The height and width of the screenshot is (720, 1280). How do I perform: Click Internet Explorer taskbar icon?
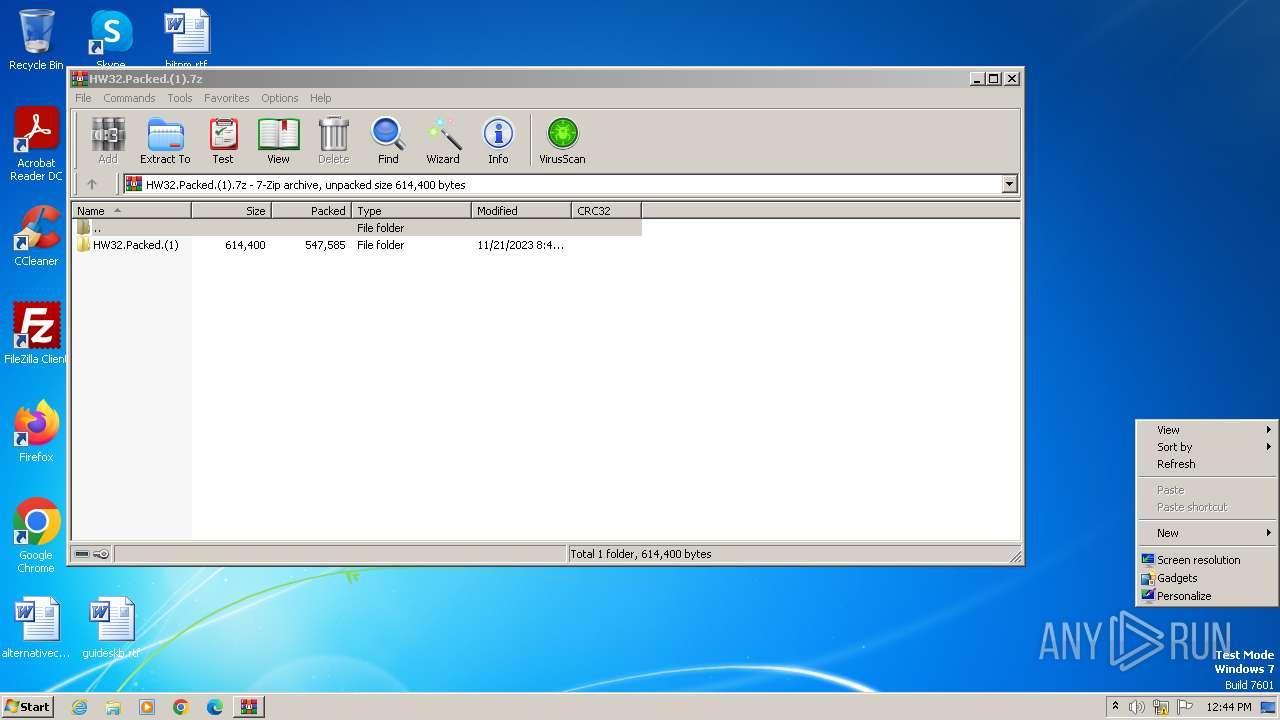[79, 707]
